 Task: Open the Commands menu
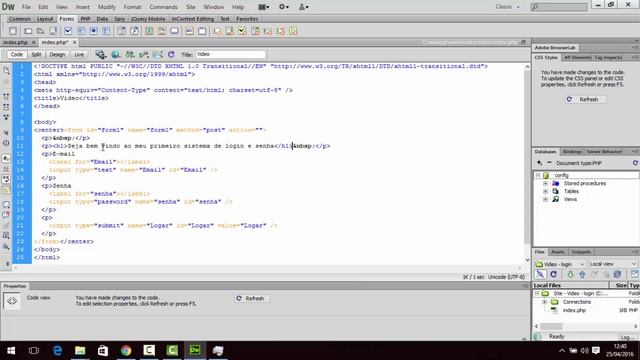pyautogui.click(x=163, y=7)
